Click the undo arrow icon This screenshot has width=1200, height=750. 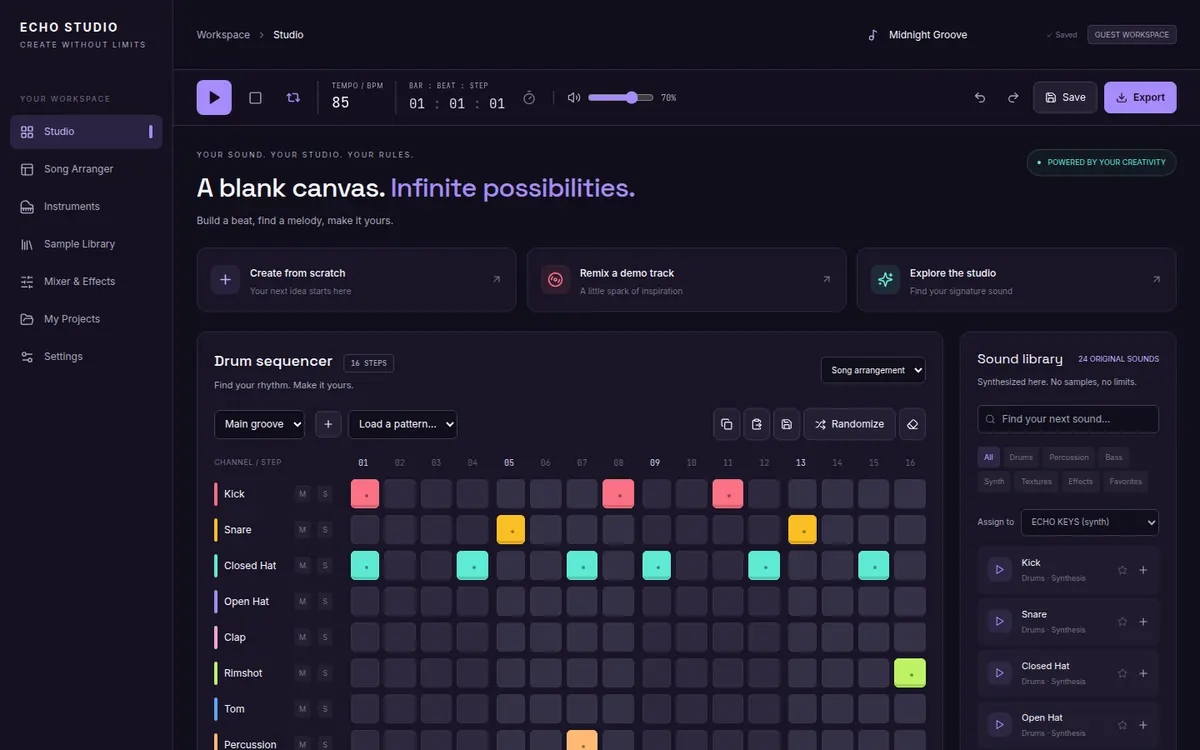click(x=980, y=97)
